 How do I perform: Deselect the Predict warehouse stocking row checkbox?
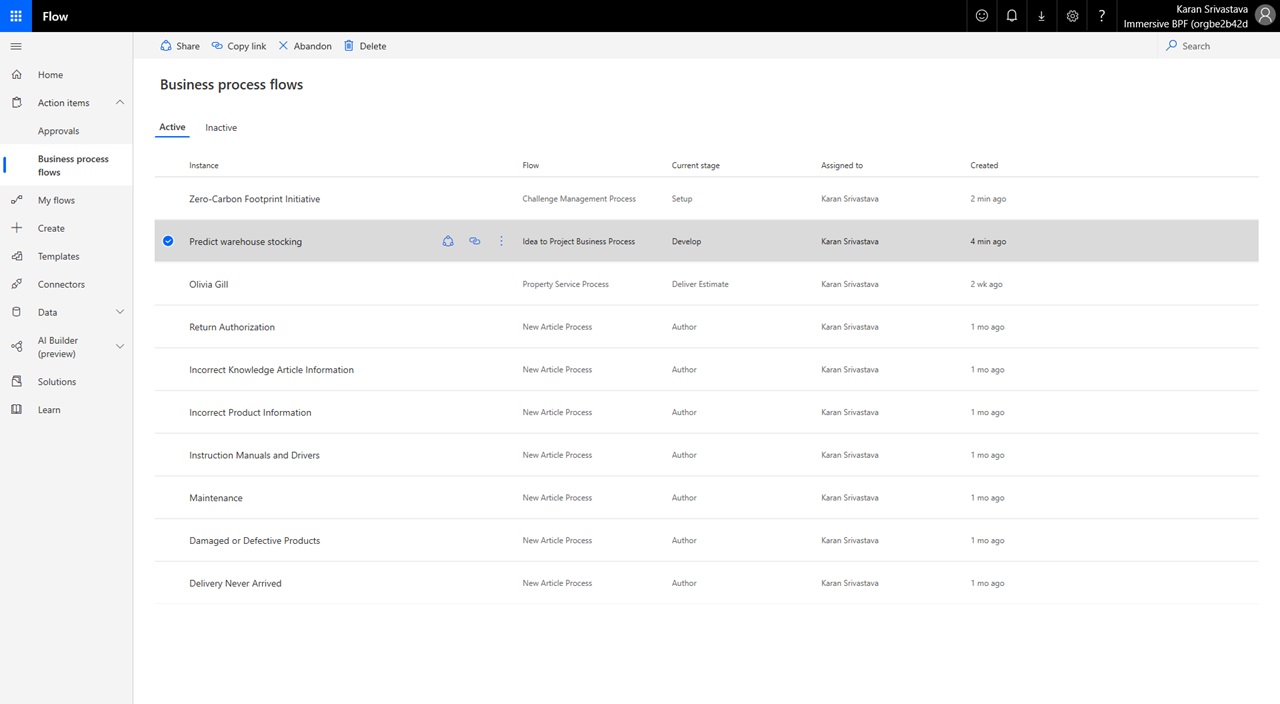point(168,241)
